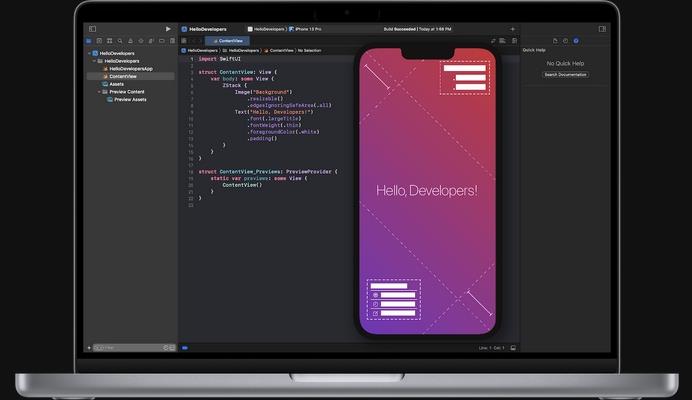Screen dimensions: 692x400
Task: Collapse the HelloDevelopers group folder
Action: click(94, 61)
